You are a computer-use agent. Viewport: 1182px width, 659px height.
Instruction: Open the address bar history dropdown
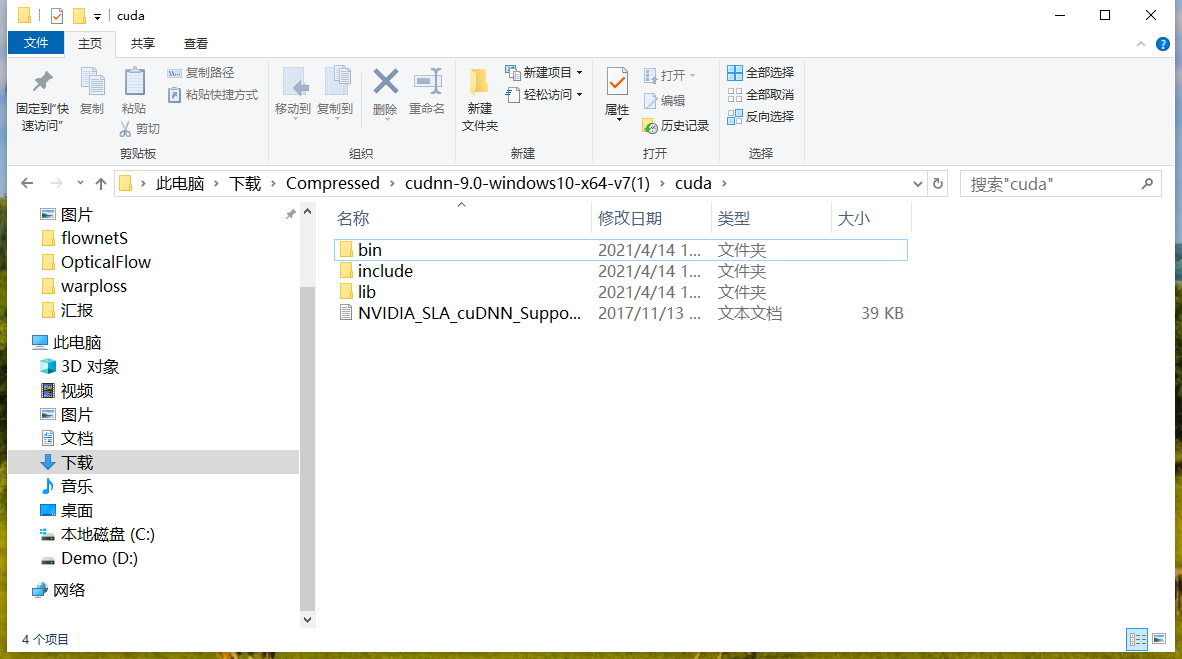click(x=917, y=183)
